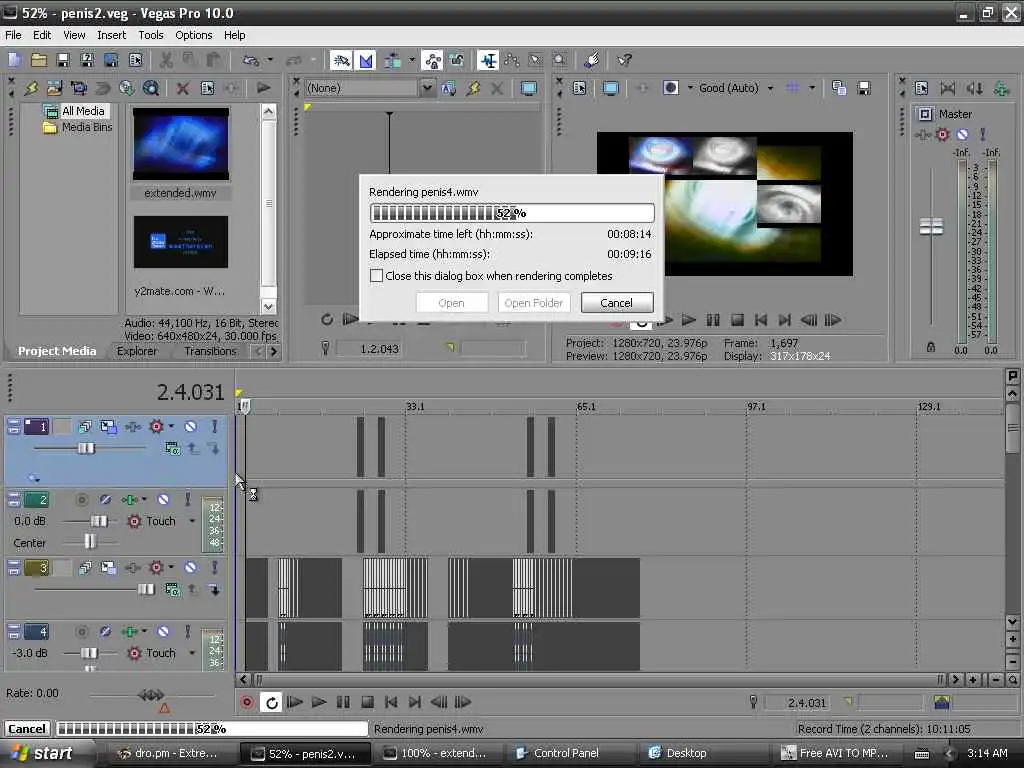Image resolution: width=1024 pixels, height=768 pixels.
Task: Click the 2.4.031 cursor position field
Action: (807, 703)
